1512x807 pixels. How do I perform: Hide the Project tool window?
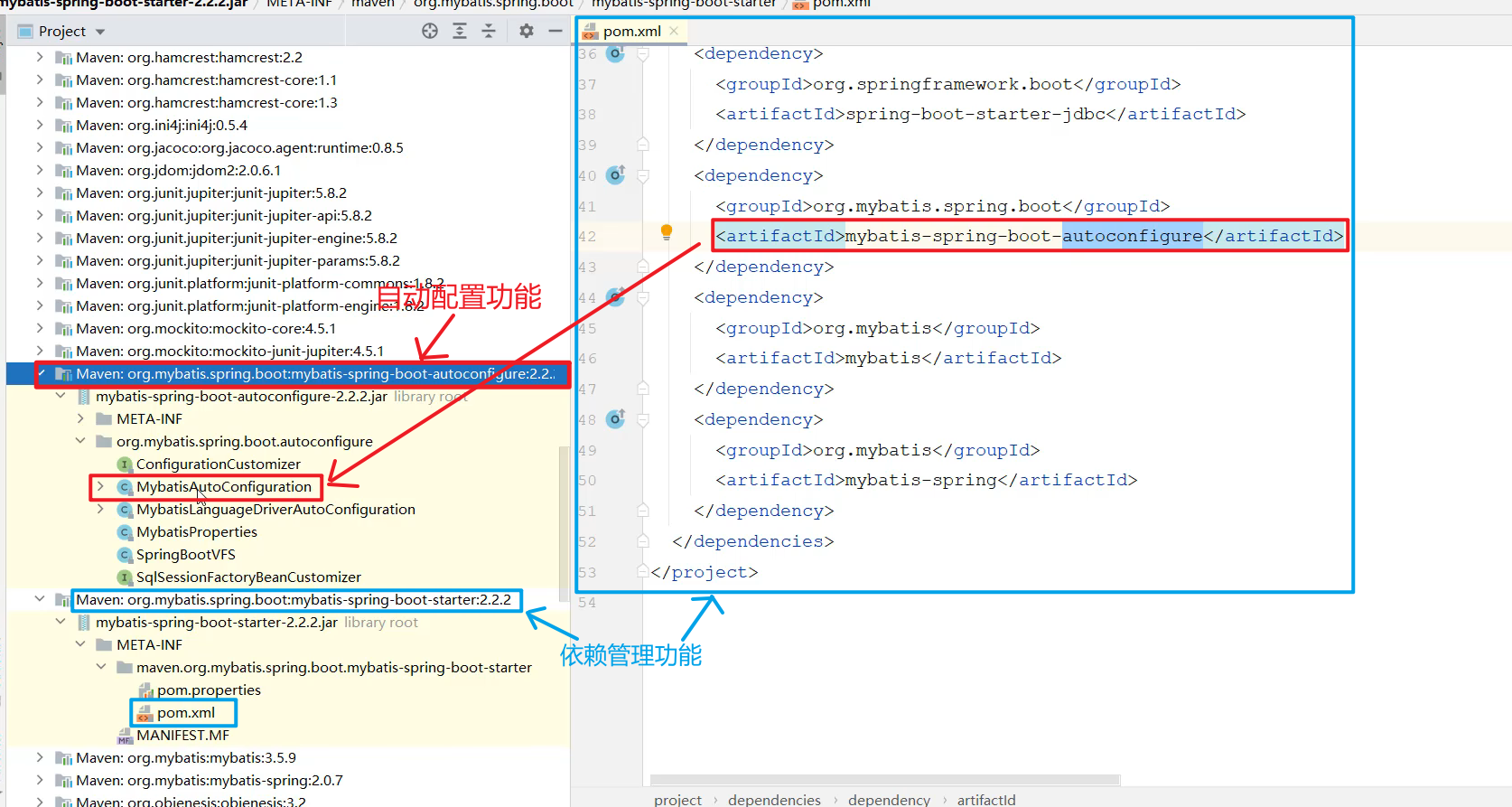click(555, 32)
